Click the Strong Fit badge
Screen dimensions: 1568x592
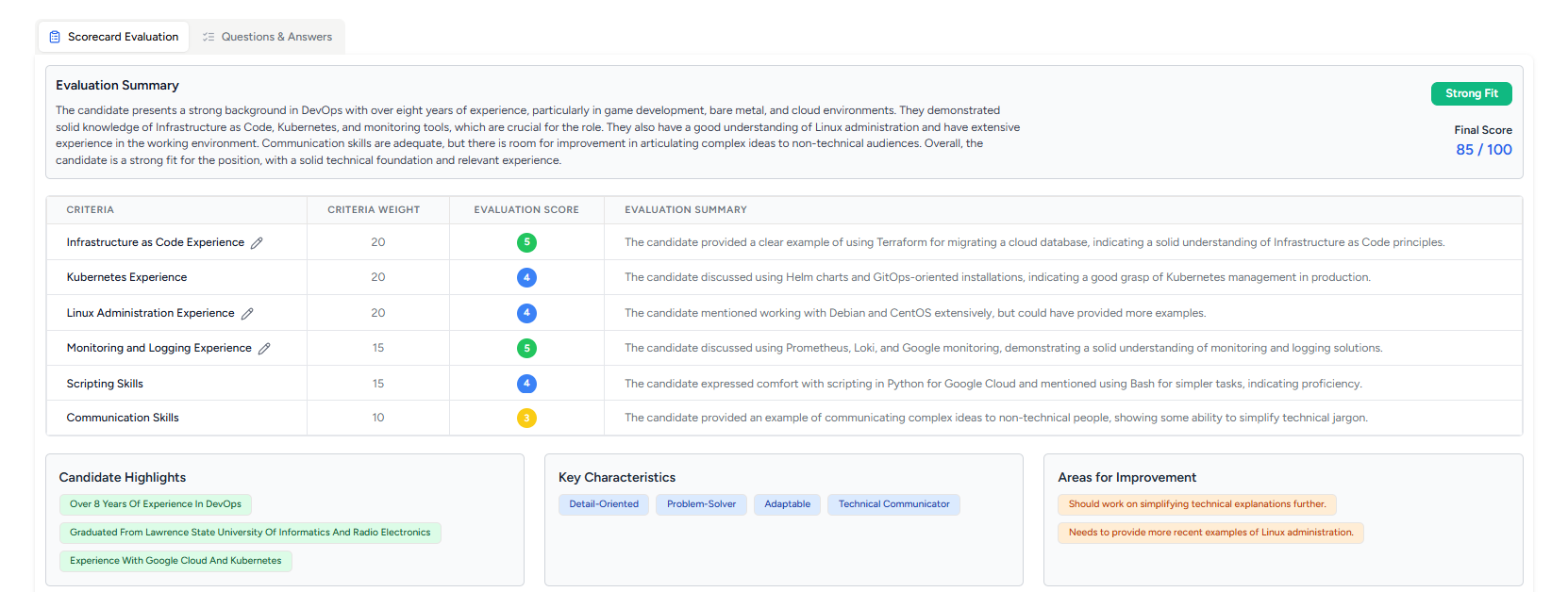(1471, 93)
